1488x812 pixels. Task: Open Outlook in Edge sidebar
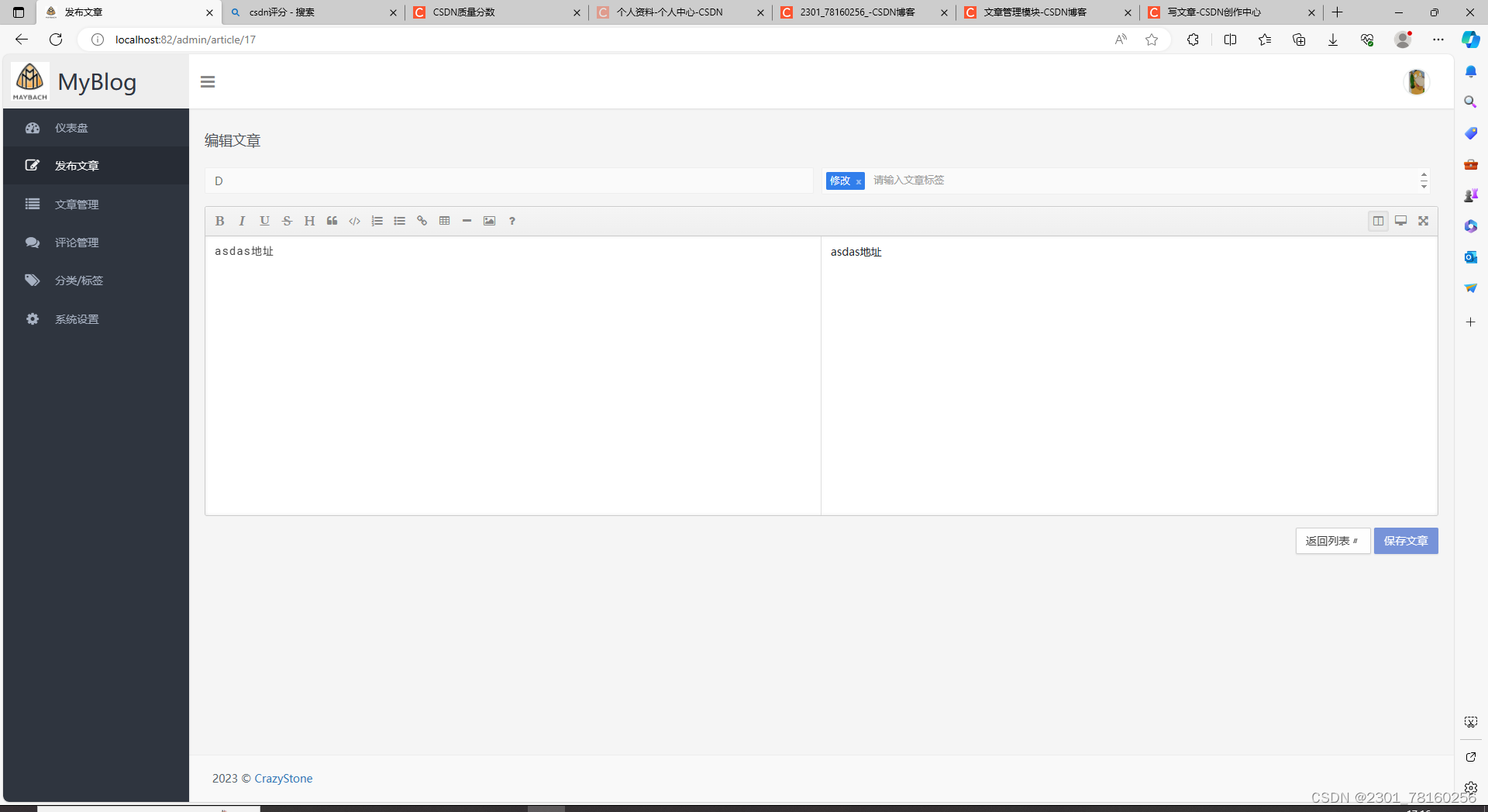click(1470, 256)
